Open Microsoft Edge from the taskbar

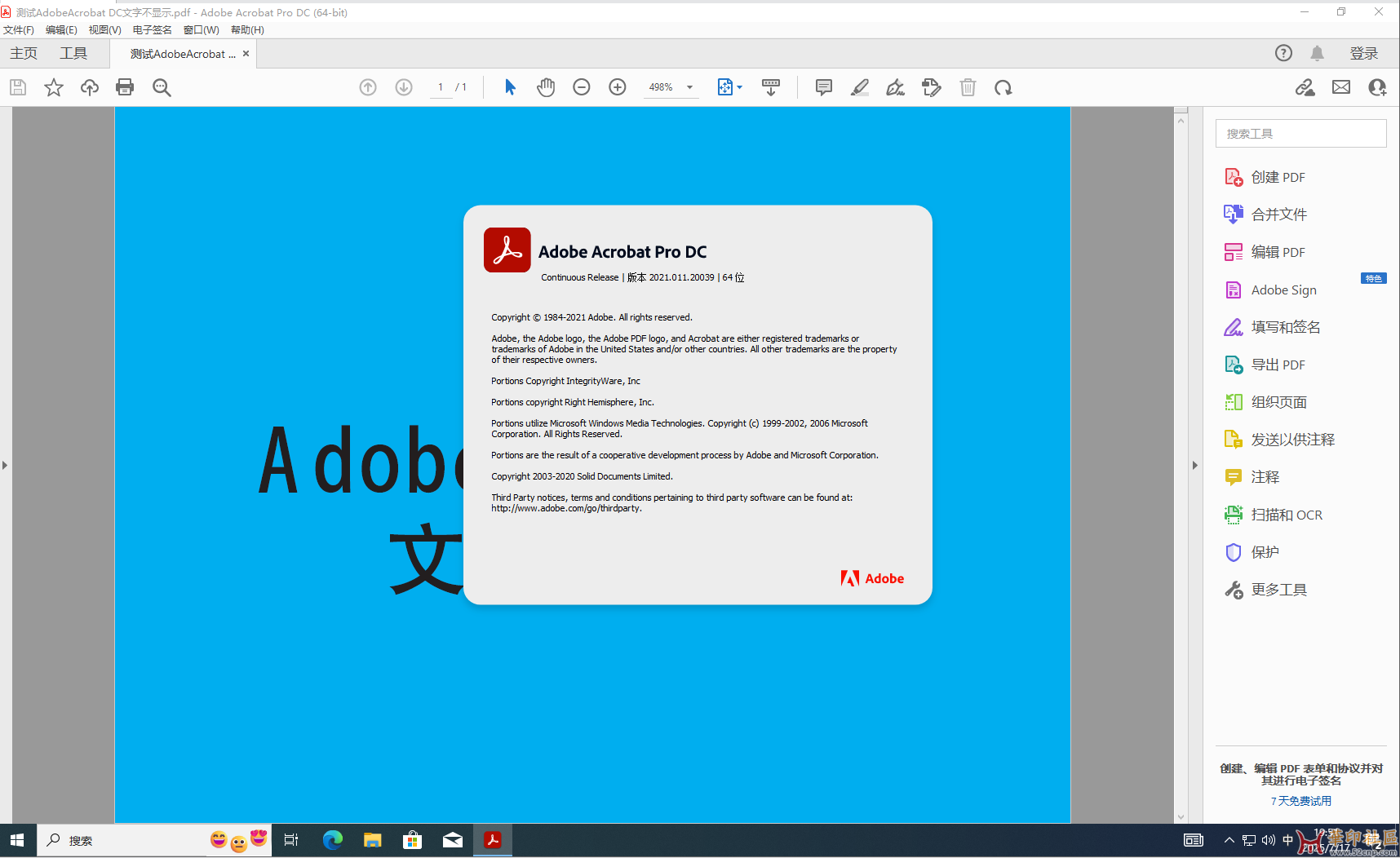pos(332,840)
